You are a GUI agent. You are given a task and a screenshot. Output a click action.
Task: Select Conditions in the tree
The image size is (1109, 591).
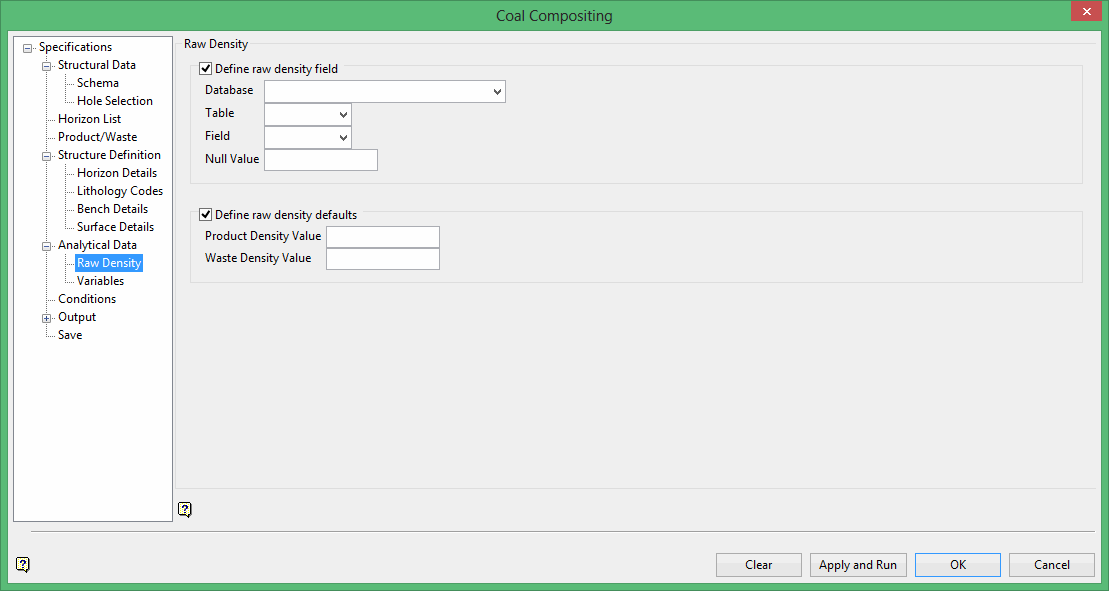[85, 299]
